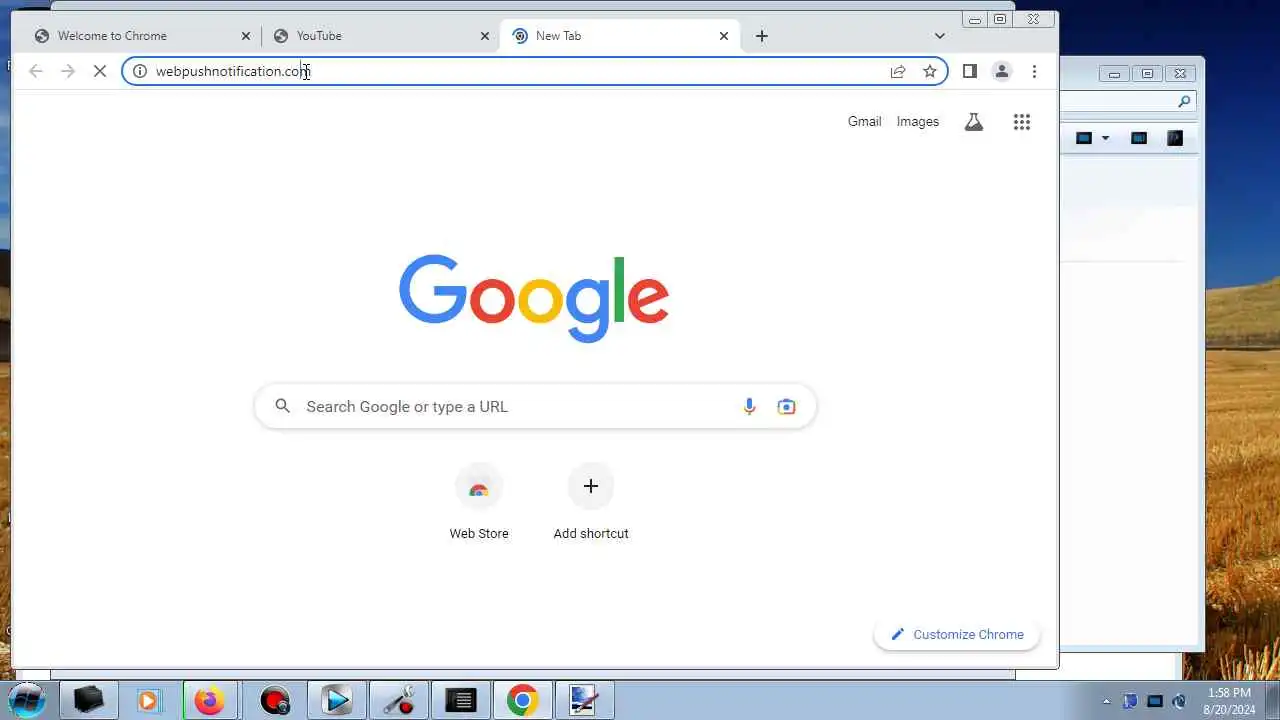Click Customize Chrome button

(x=957, y=634)
